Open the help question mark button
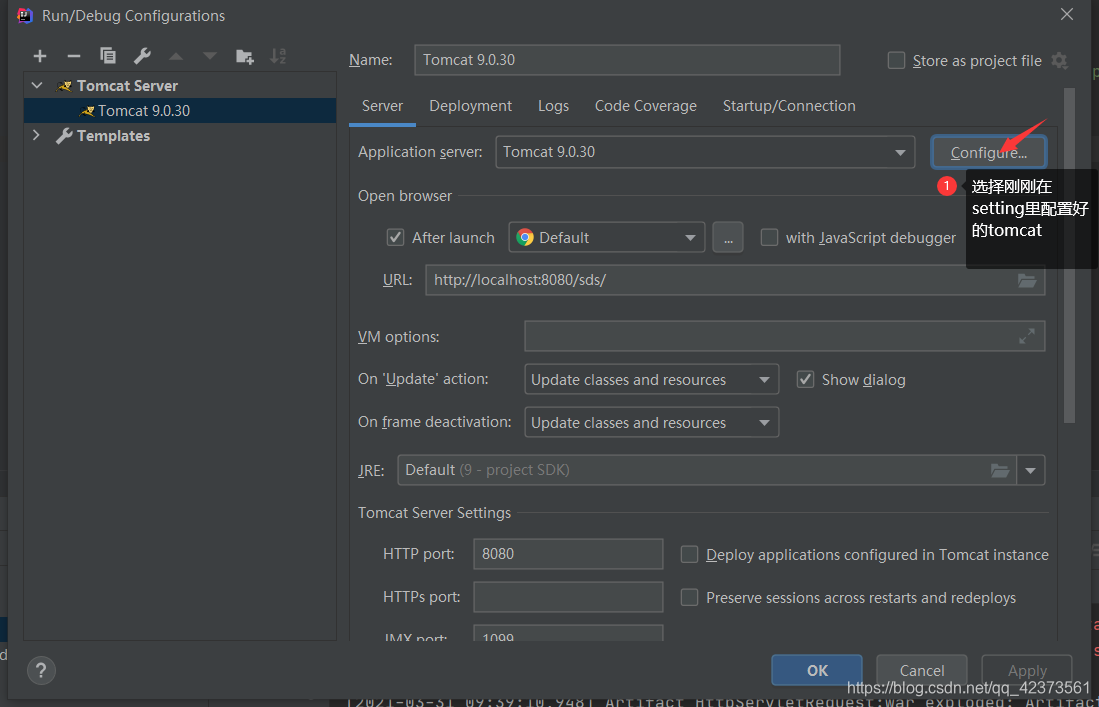Image resolution: width=1099 pixels, height=707 pixels. tap(41, 671)
